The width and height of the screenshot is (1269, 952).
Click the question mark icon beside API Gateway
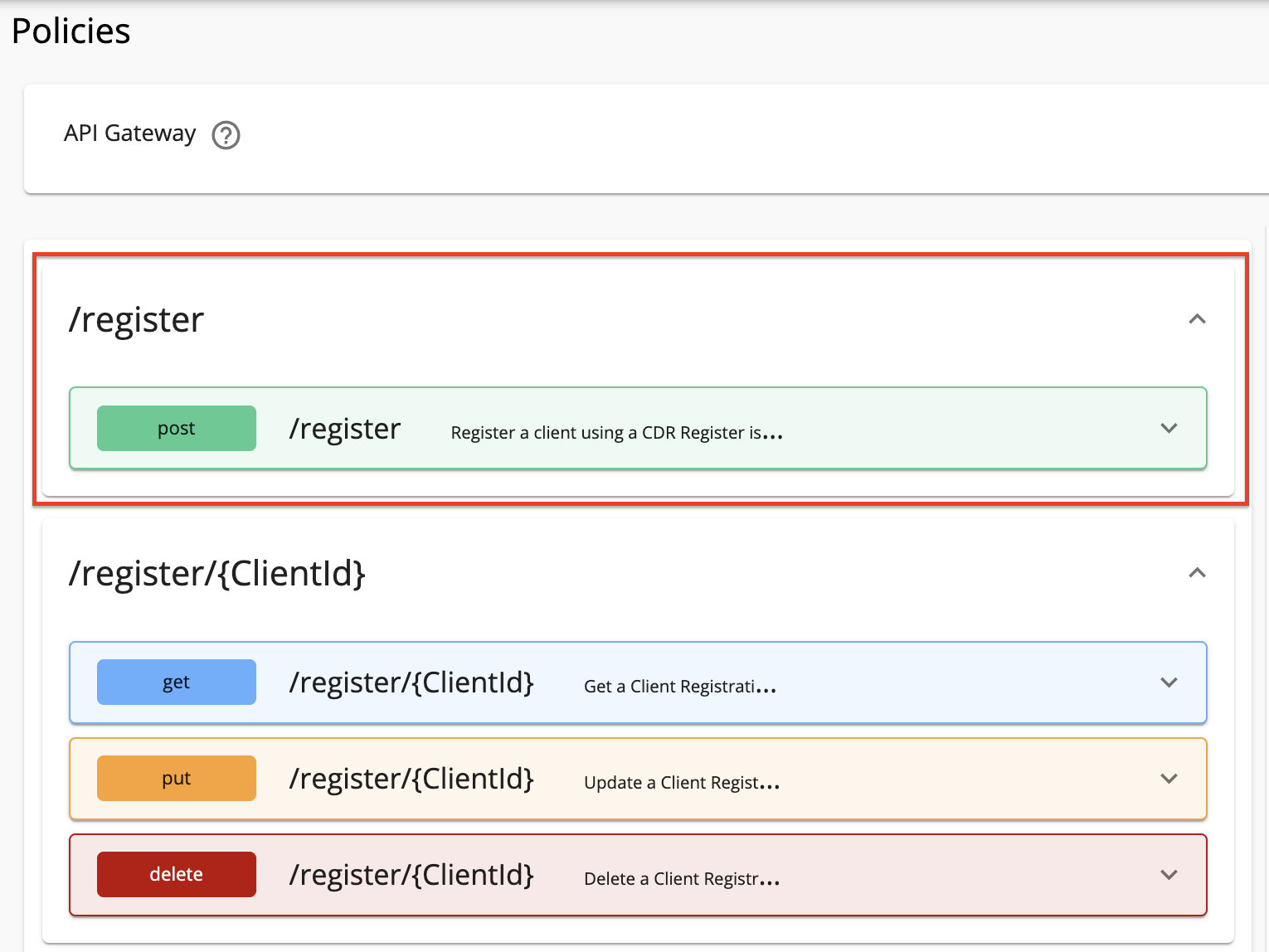pyautogui.click(x=226, y=134)
